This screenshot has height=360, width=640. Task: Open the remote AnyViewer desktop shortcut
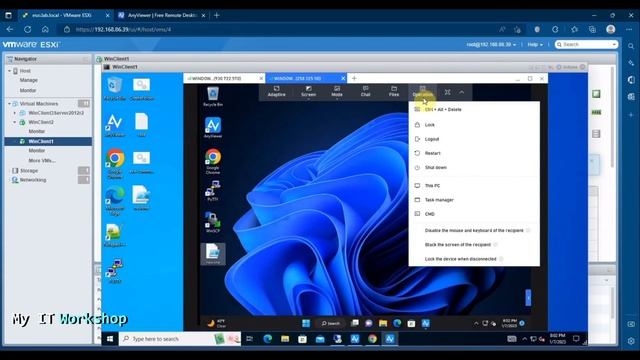(213, 127)
